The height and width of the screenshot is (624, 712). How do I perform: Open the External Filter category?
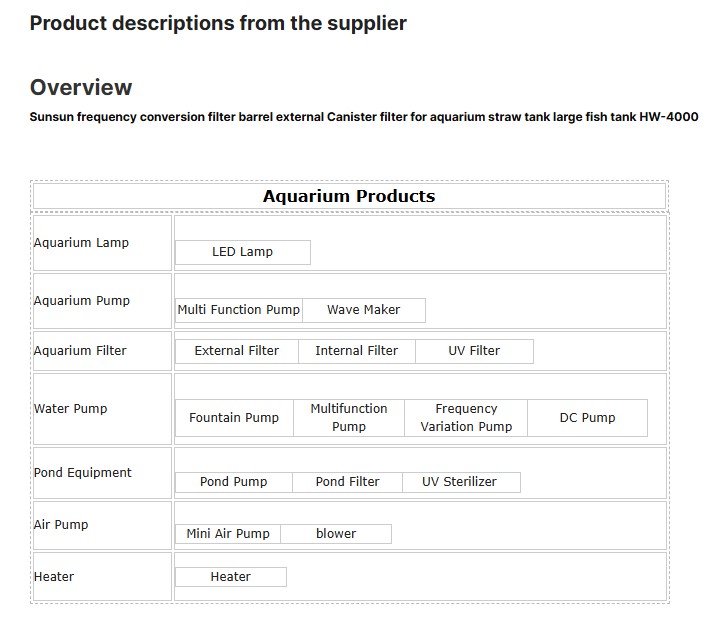click(x=236, y=351)
